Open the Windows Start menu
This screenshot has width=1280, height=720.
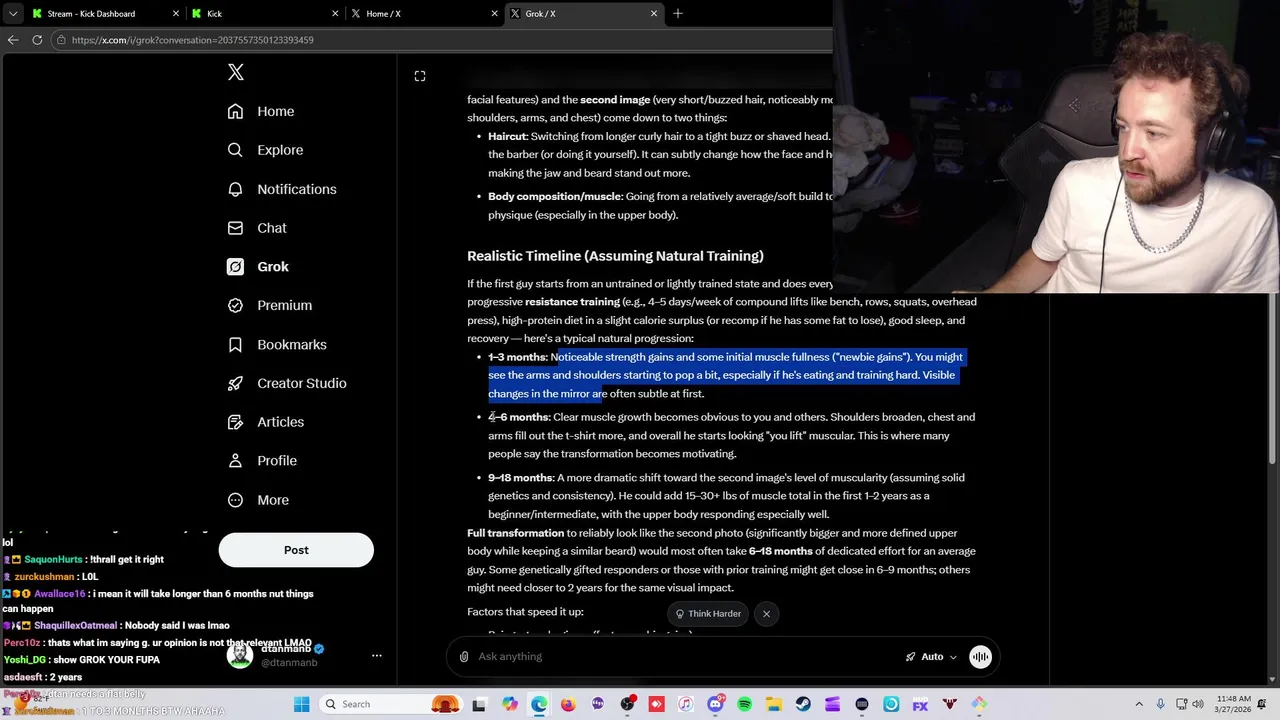pyautogui.click(x=301, y=704)
